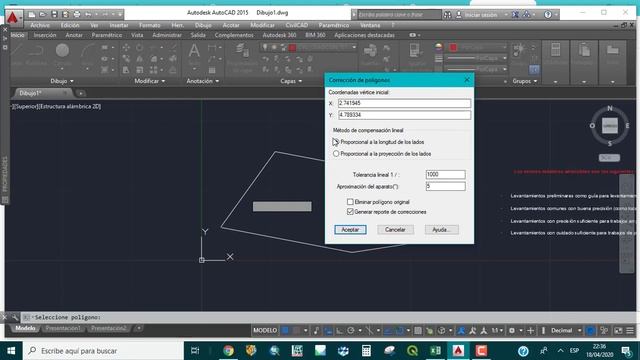Image resolution: width=640 pixels, height=360 pixels.
Task: Click the Windows search box Escribe aquí
Action: 104,351
